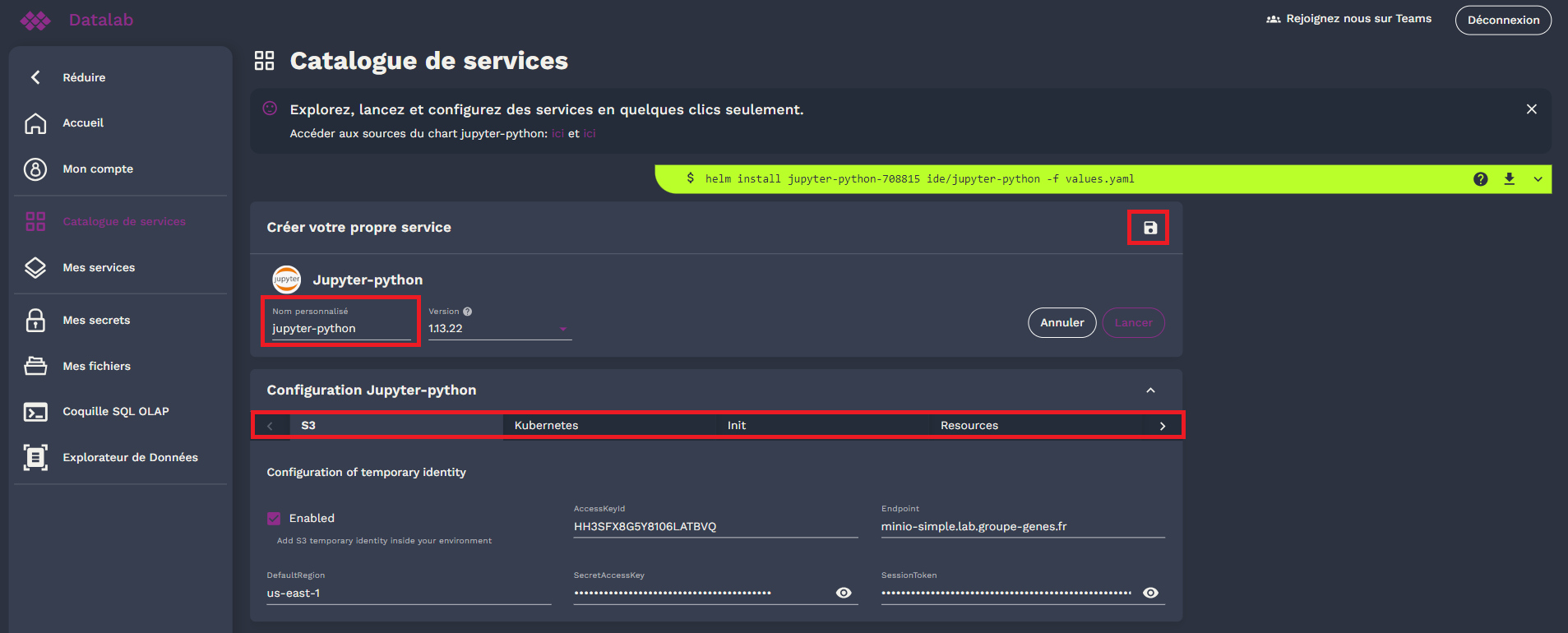Expand the helm command bar chevron
This screenshot has height=633, width=1568.
click(1538, 179)
